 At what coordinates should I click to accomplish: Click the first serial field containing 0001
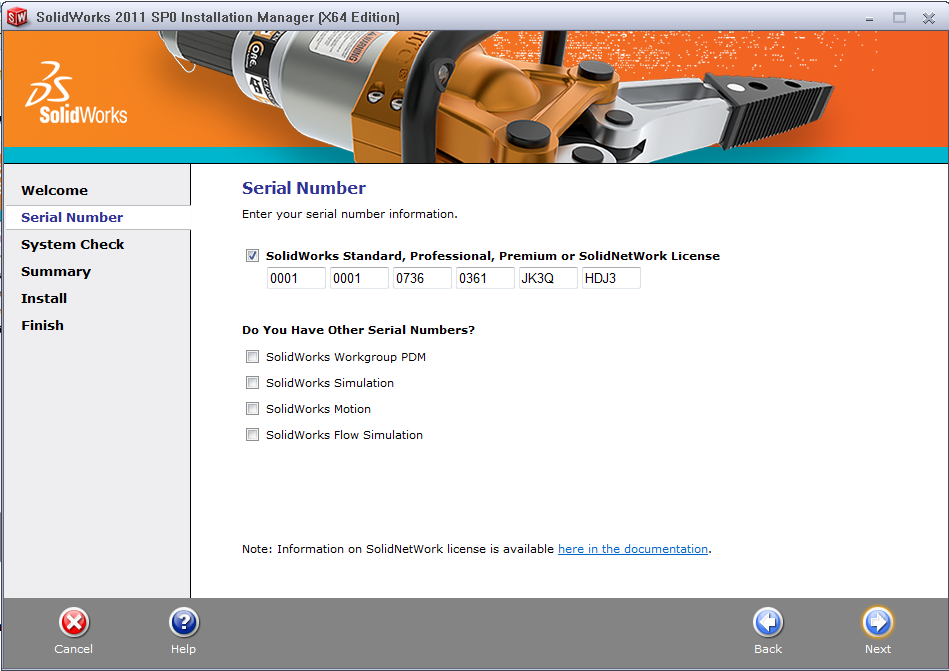coord(296,278)
